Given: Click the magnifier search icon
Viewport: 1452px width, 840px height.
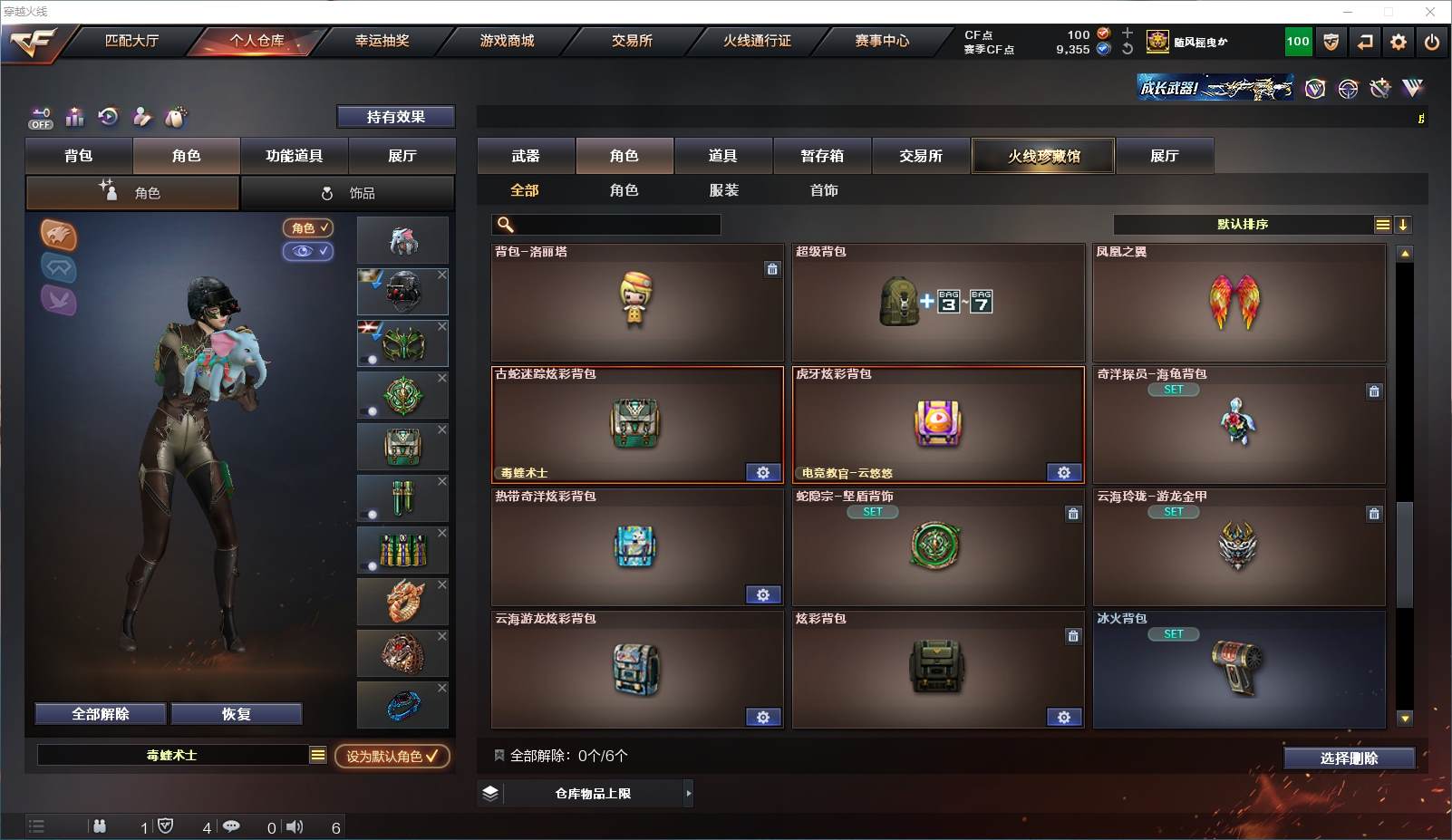Looking at the screenshot, I should pyautogui.click(x=506, y=225).
